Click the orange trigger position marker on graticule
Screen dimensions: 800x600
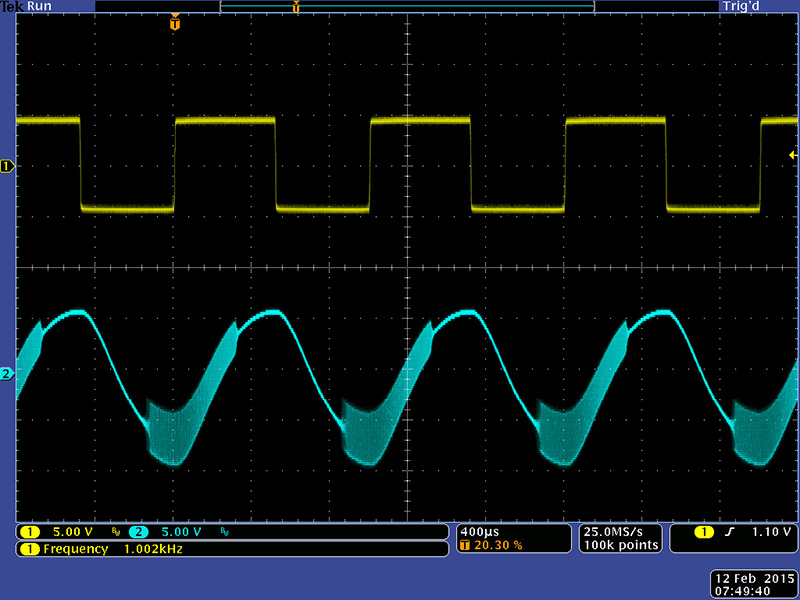click(x=175, y=22)
